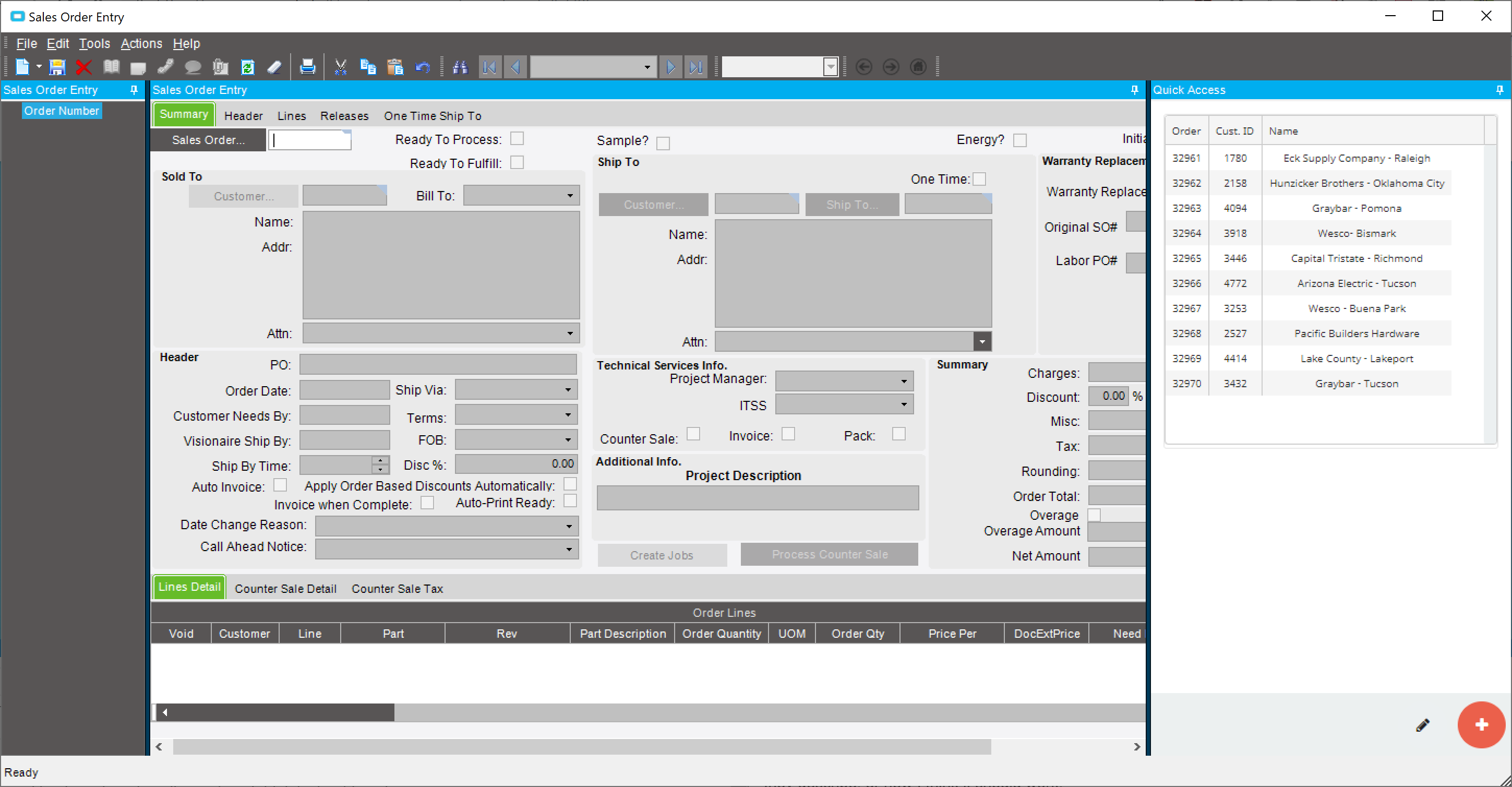The width and height of the screenshot is (1512, 787).
Task: Go to the next record arrow
Action: tap(671, 67)
